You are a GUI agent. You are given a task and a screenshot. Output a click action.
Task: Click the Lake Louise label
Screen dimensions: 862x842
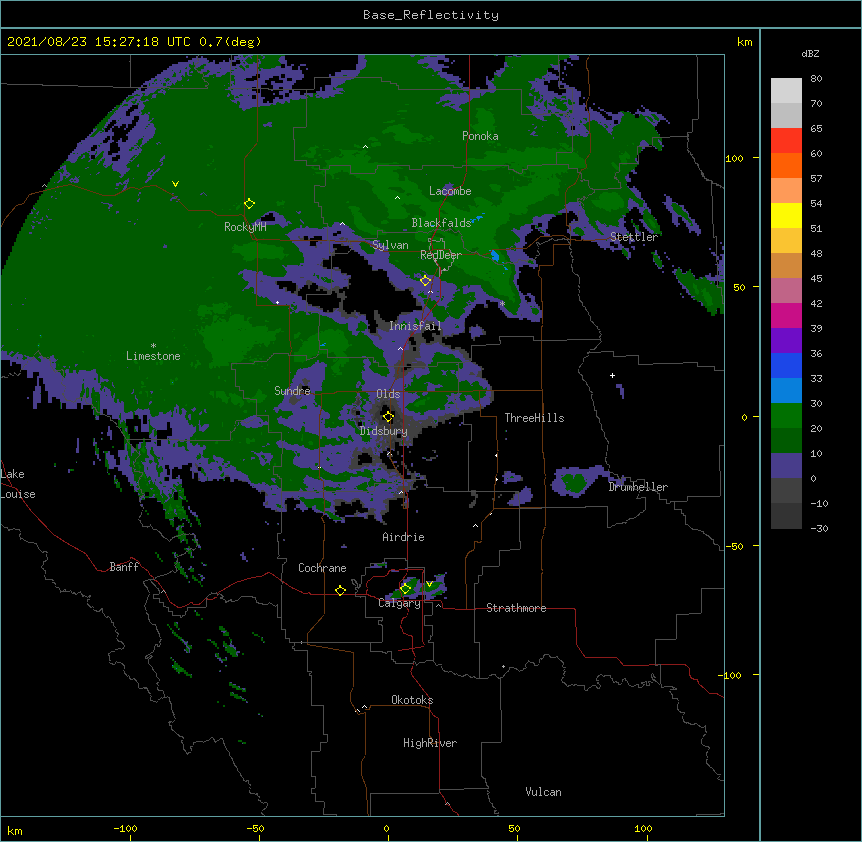point(18,484)
